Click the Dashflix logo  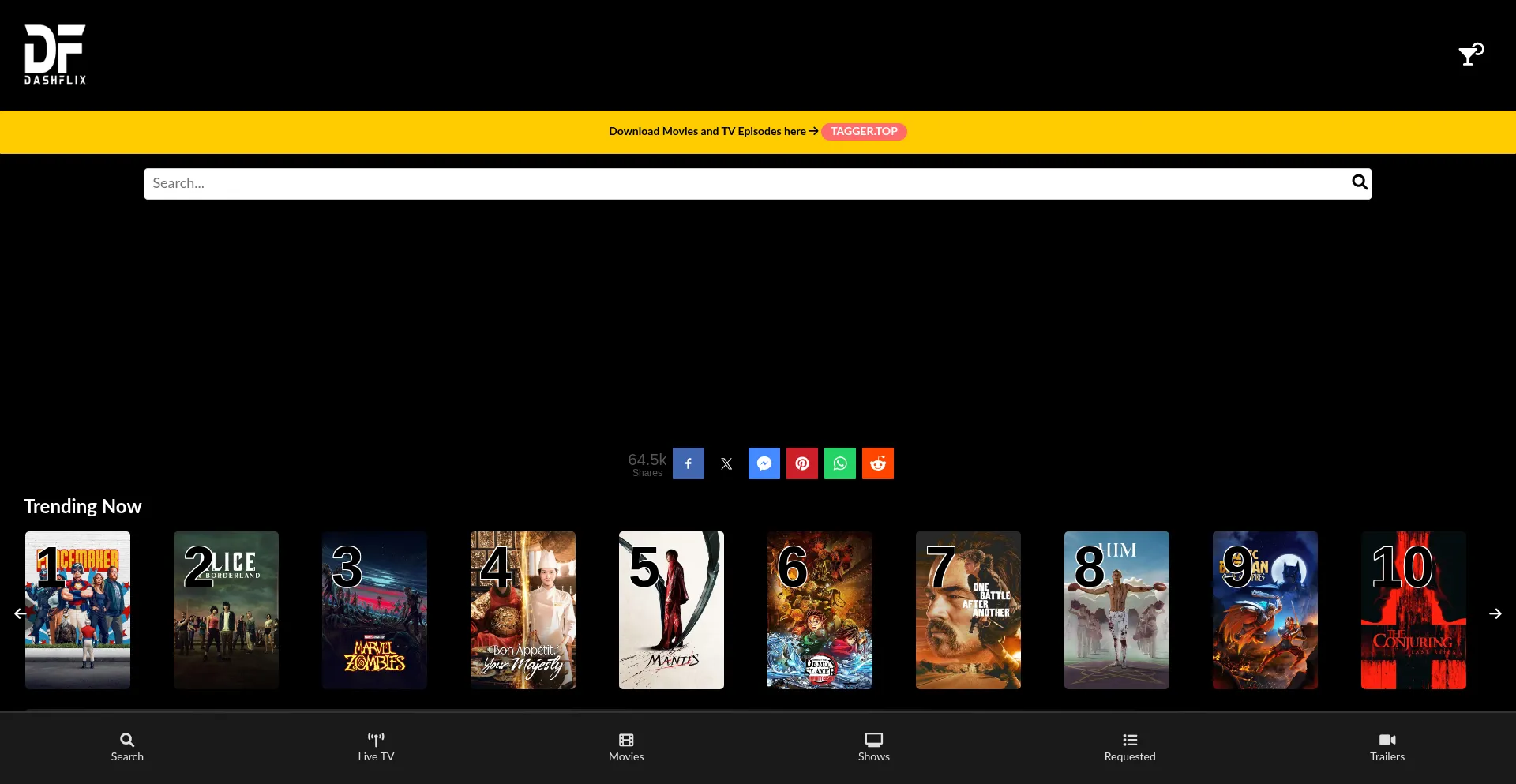pyautogui.click(x=55, y=54)
